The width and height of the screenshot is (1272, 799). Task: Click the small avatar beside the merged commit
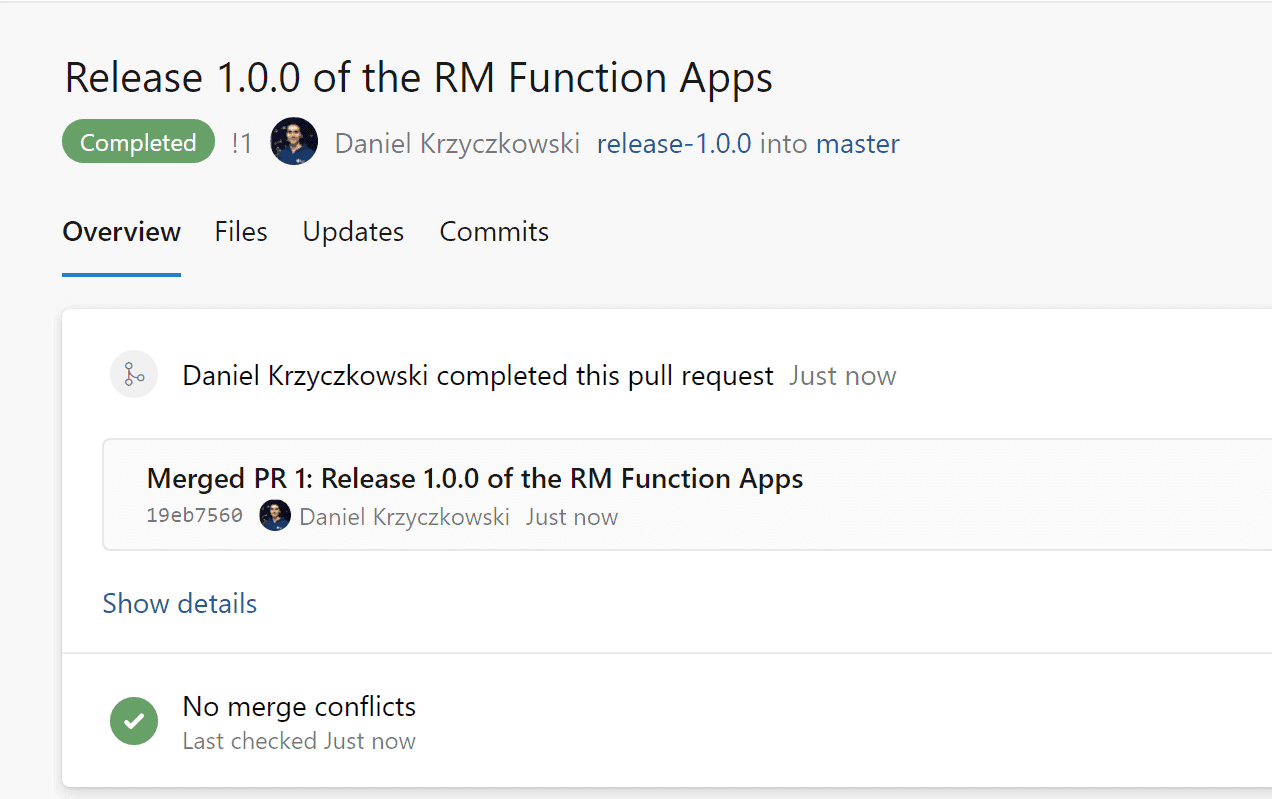(x=274, y=515)
